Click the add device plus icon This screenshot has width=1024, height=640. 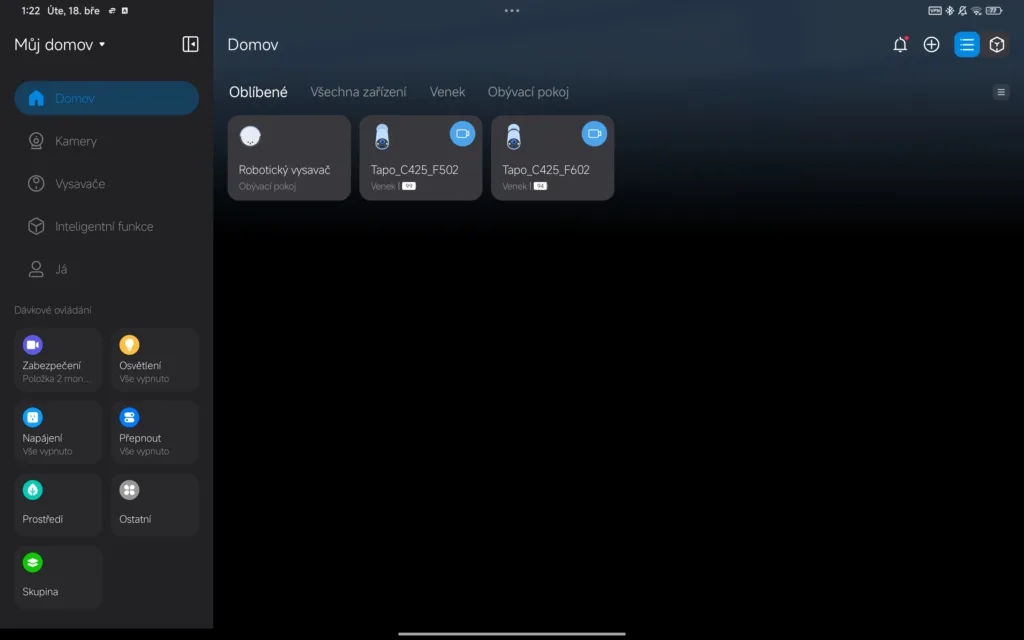[931, 45]
